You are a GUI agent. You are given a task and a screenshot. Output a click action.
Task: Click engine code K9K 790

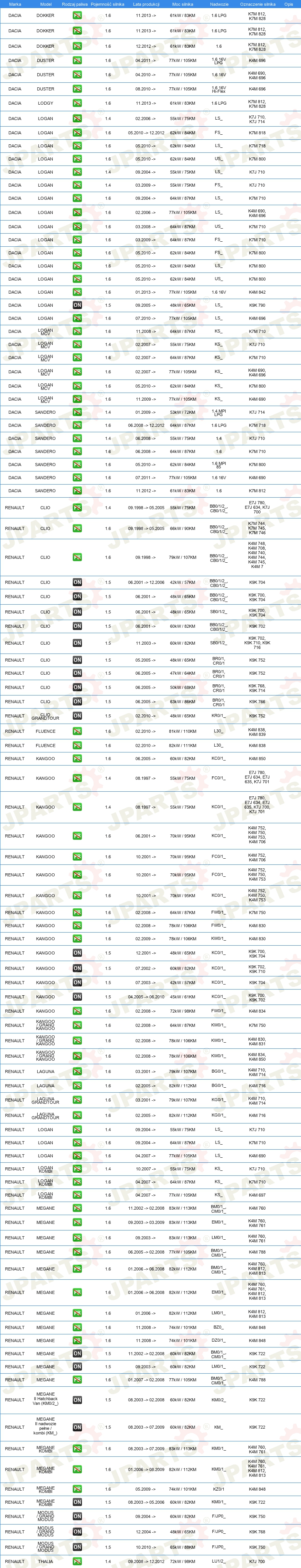257,305
